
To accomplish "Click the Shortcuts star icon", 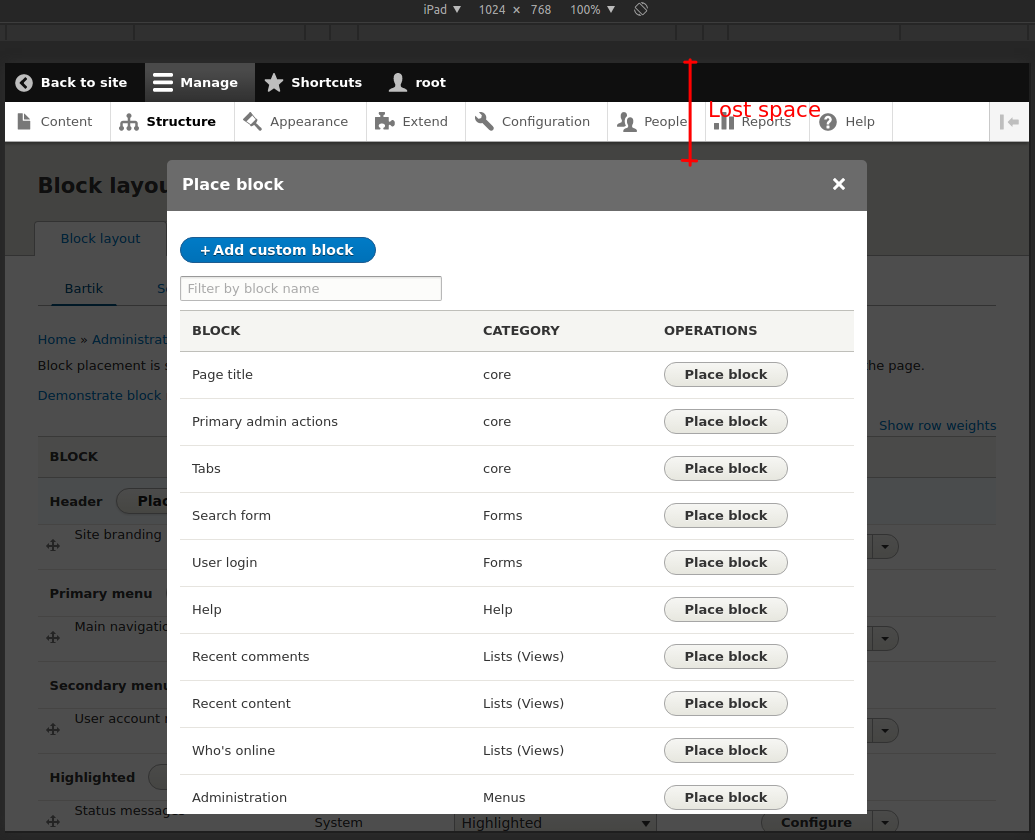I will [x=273, y=82].
